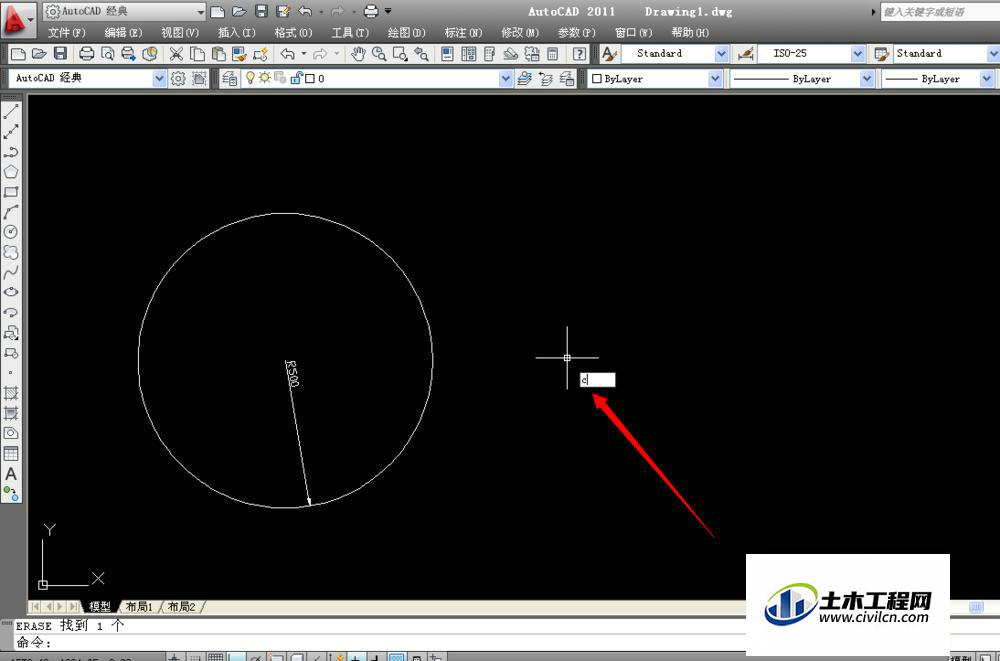Open the ByLayer linetype dropdown

[x=867, y=78]
